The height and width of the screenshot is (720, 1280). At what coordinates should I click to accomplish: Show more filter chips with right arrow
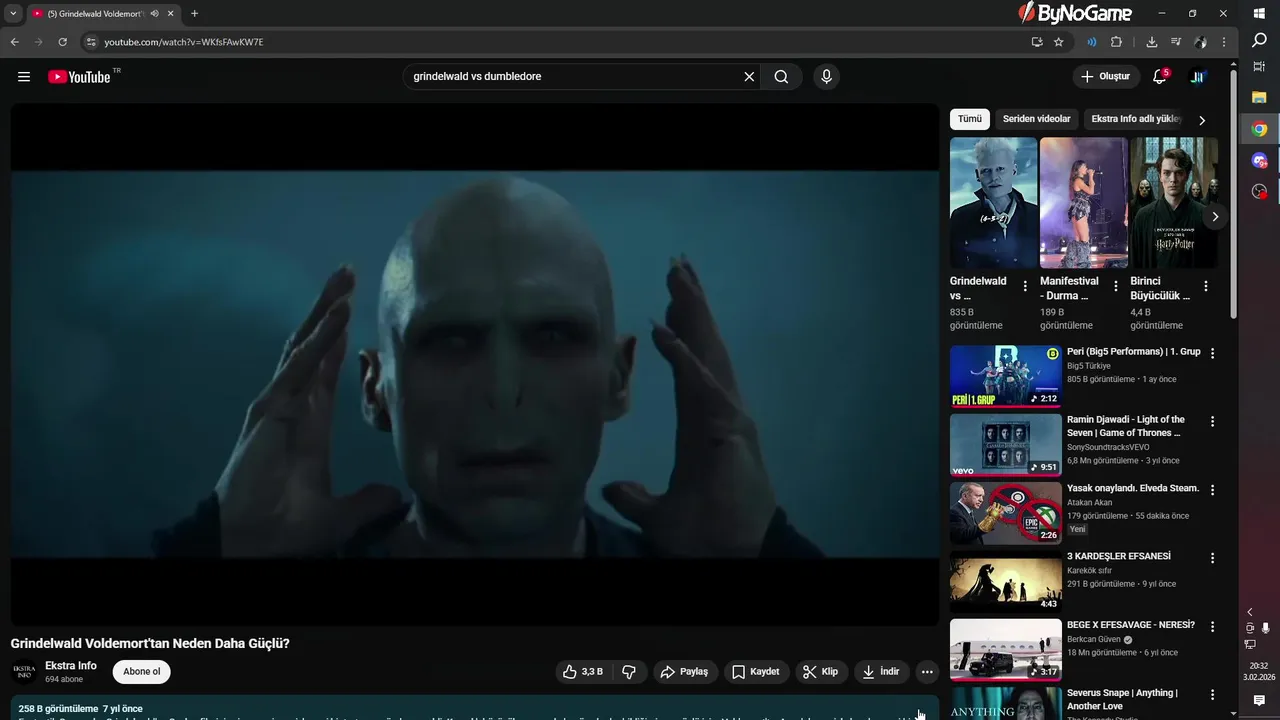point(1202,120)
